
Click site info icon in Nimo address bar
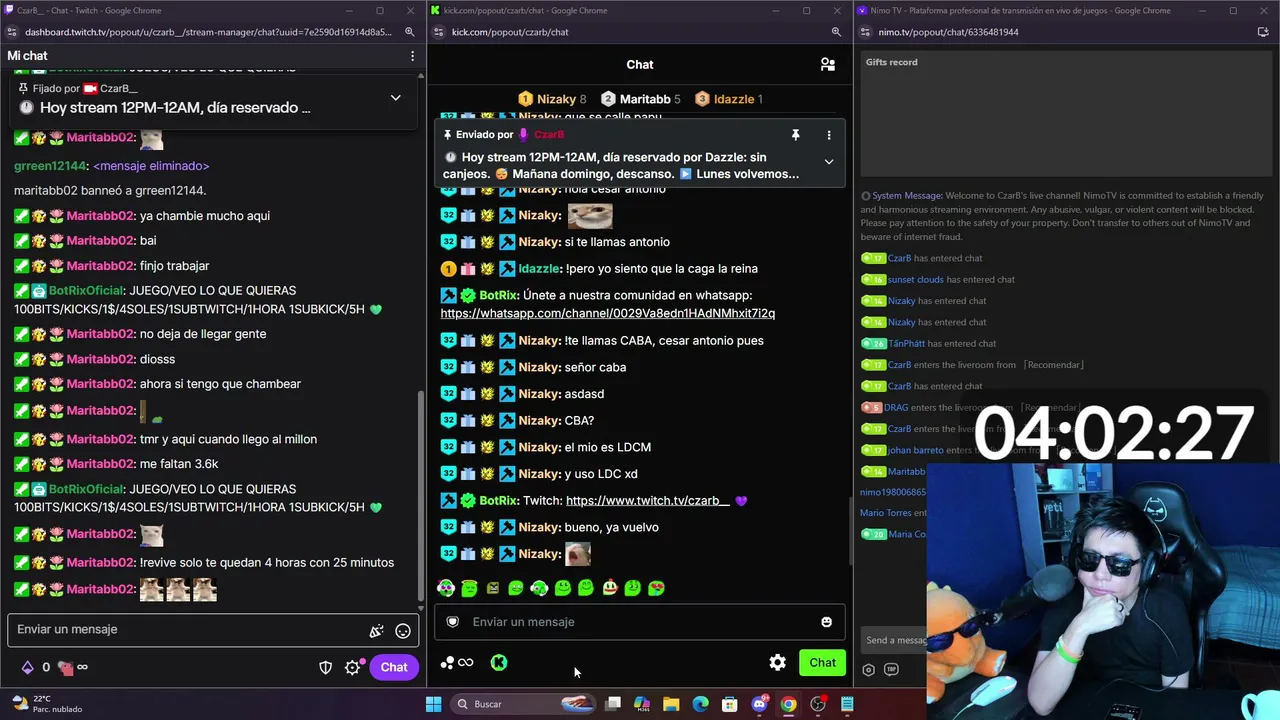[x=865, y=32]
